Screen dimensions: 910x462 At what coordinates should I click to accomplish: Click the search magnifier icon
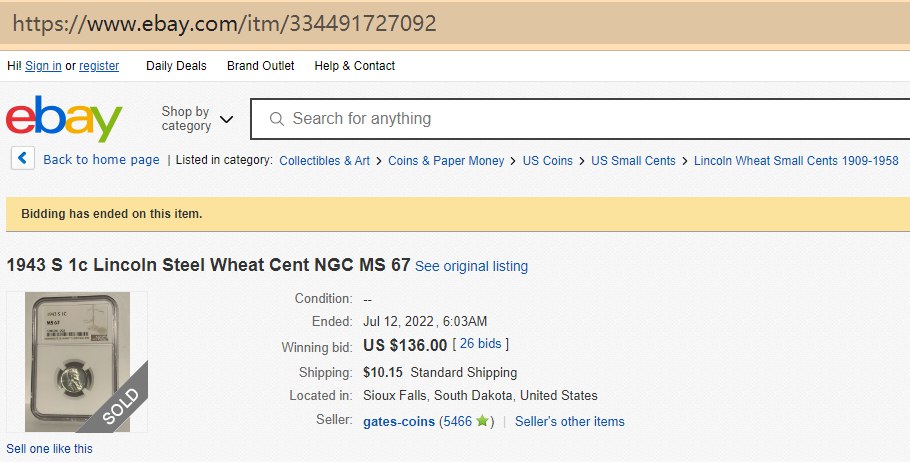(x=276, y=119)
